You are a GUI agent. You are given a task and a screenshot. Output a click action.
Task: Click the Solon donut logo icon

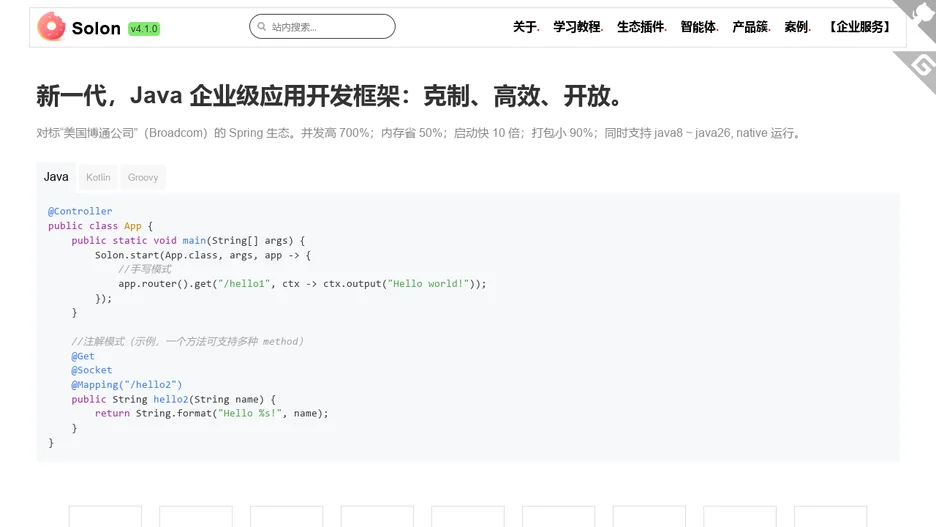(x=51, y=27)
